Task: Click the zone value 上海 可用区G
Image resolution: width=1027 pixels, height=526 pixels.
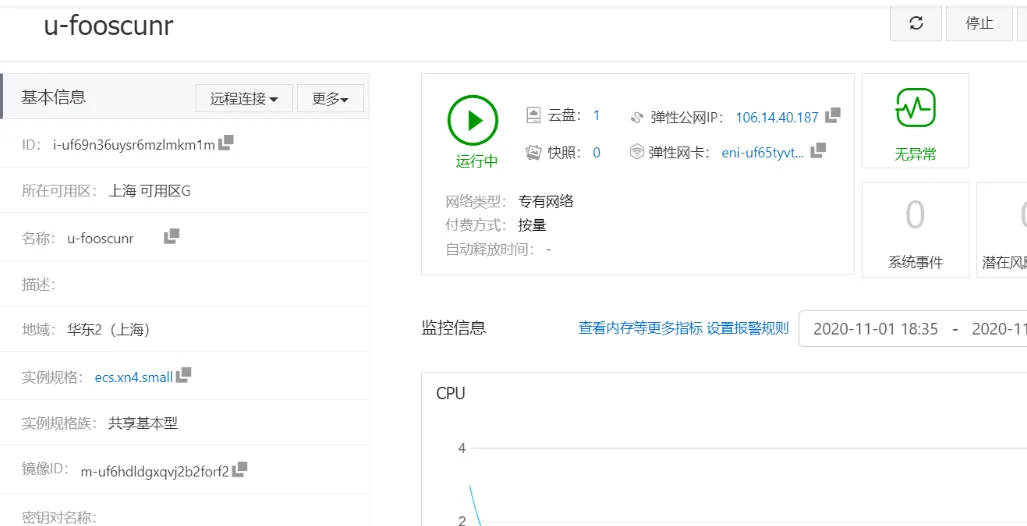Action: tap(150, 191)
